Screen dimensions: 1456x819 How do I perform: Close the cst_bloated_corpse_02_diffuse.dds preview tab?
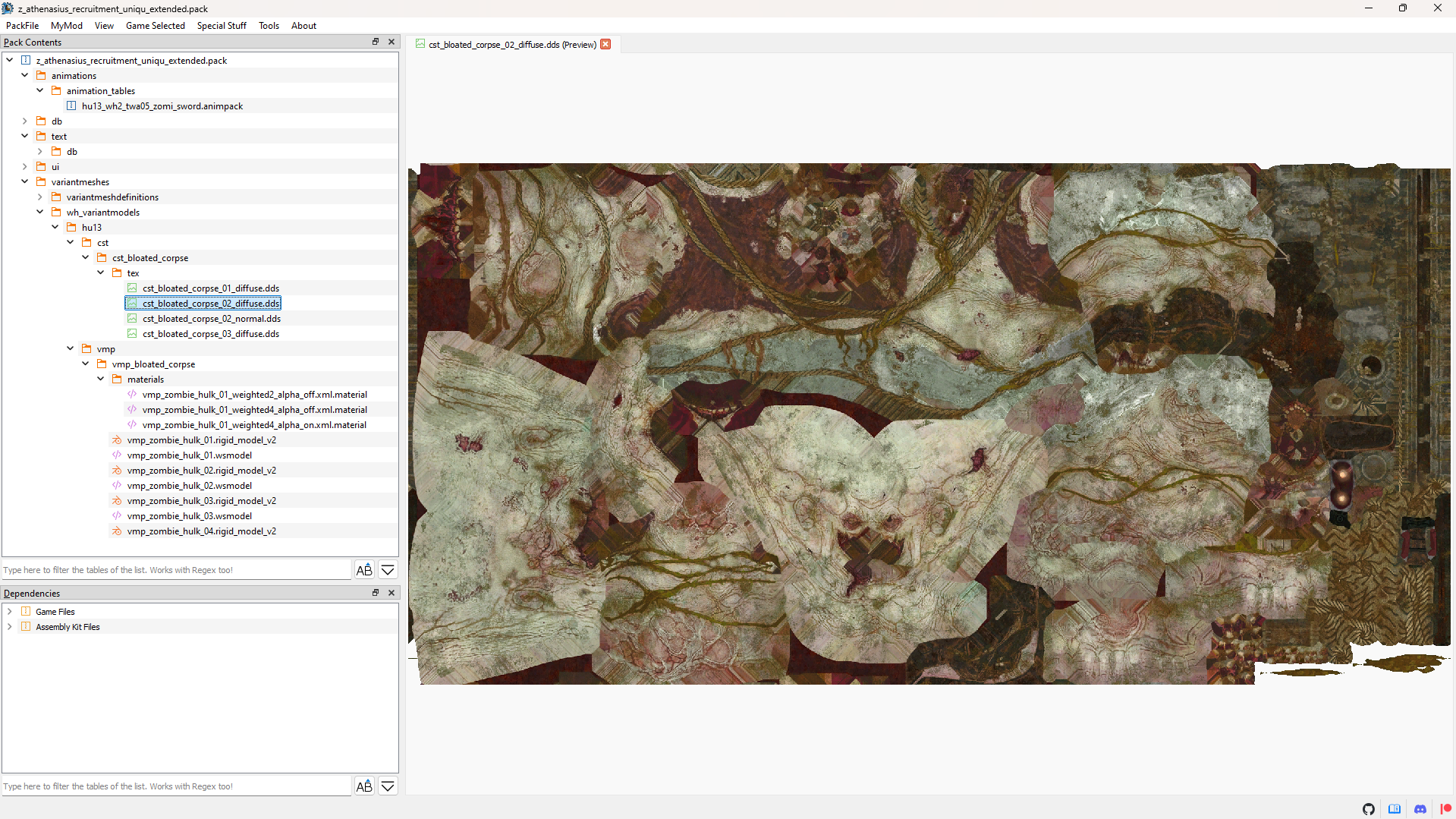[605, 44]
